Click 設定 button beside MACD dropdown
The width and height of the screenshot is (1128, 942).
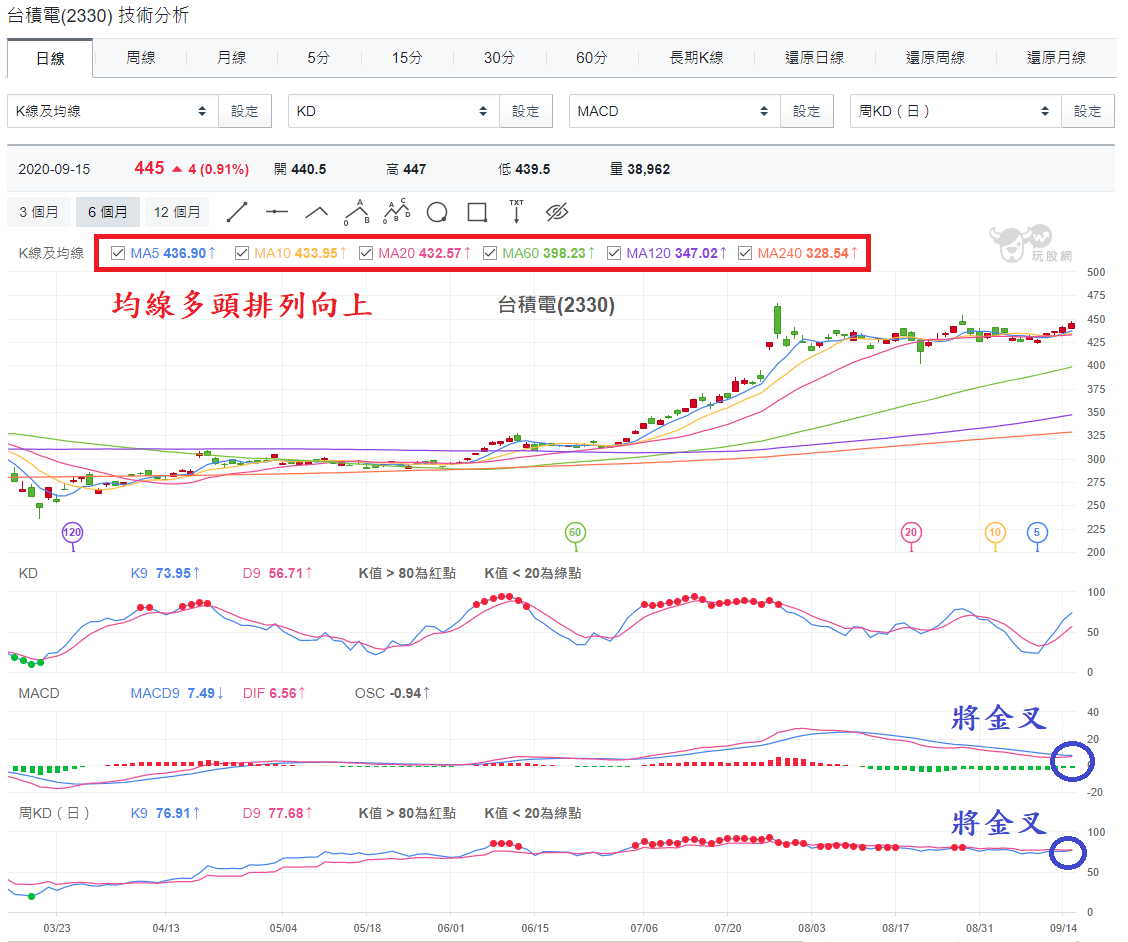click(807, 112)
